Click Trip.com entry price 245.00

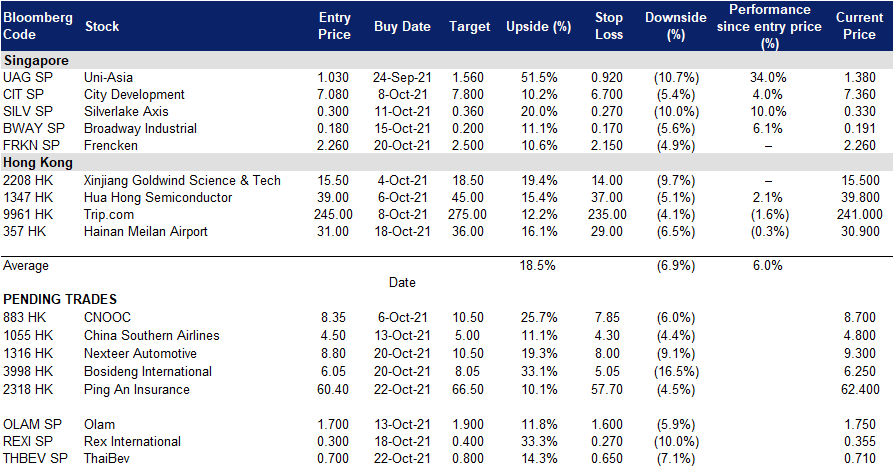coord(333,215)
